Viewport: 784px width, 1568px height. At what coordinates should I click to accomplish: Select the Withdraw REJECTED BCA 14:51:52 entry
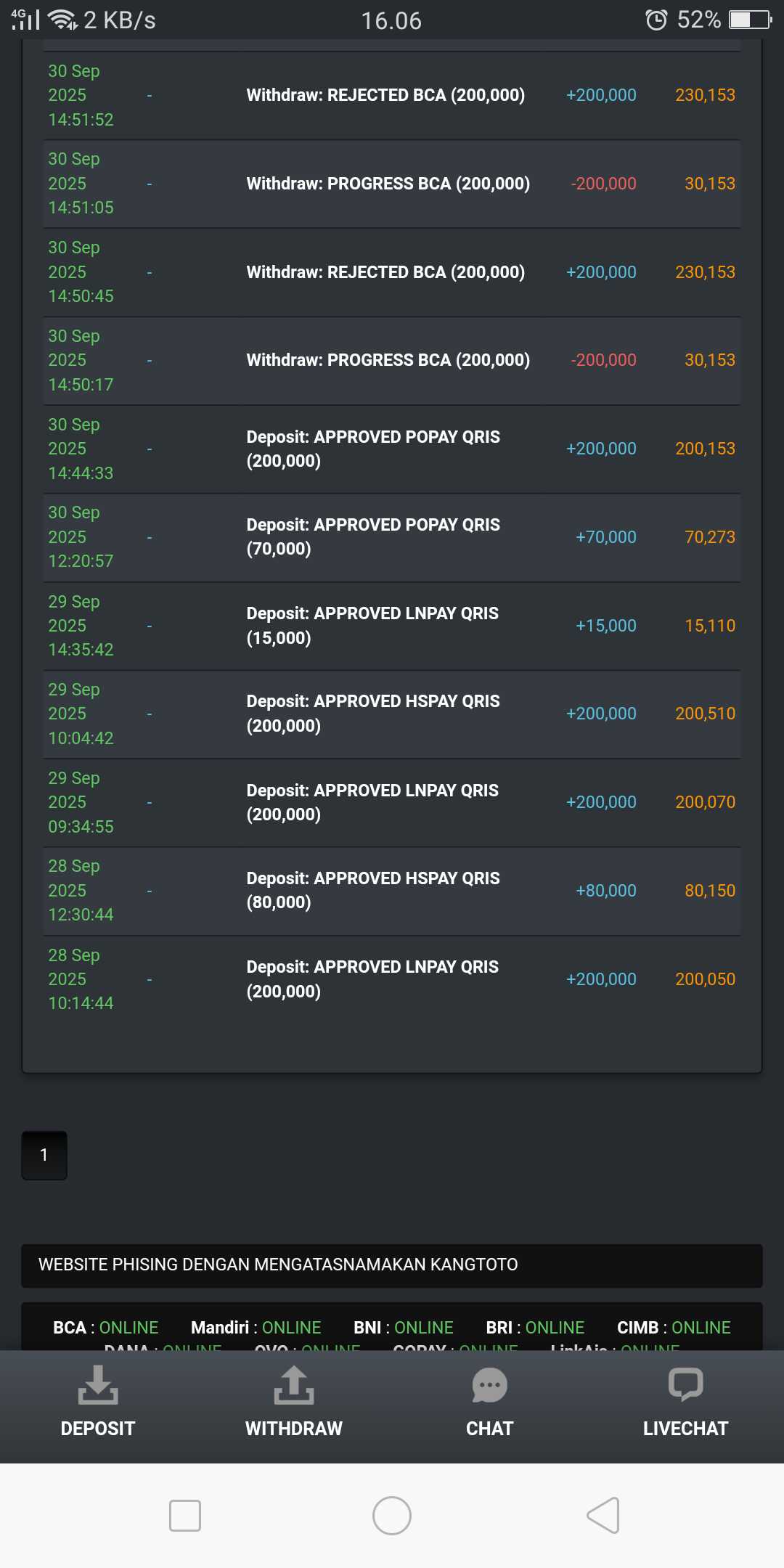(385, 95)
